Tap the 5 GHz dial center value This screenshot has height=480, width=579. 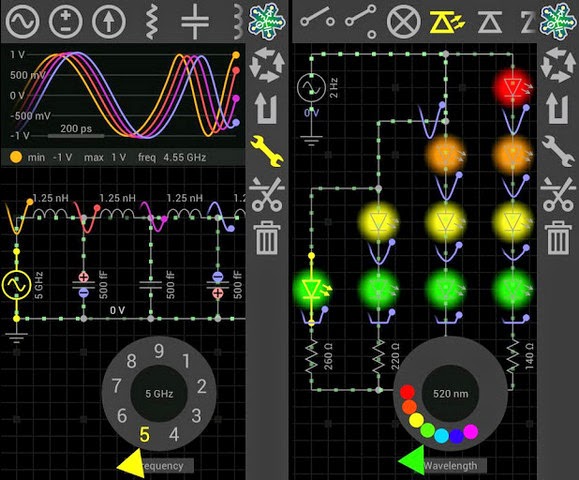(x=159, y=394)
